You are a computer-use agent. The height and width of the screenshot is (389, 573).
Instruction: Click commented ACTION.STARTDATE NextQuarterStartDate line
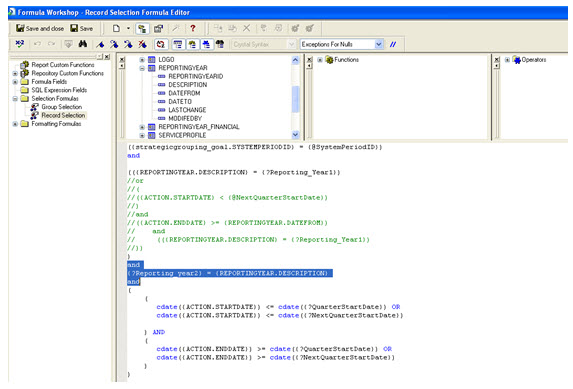(227, 197)
